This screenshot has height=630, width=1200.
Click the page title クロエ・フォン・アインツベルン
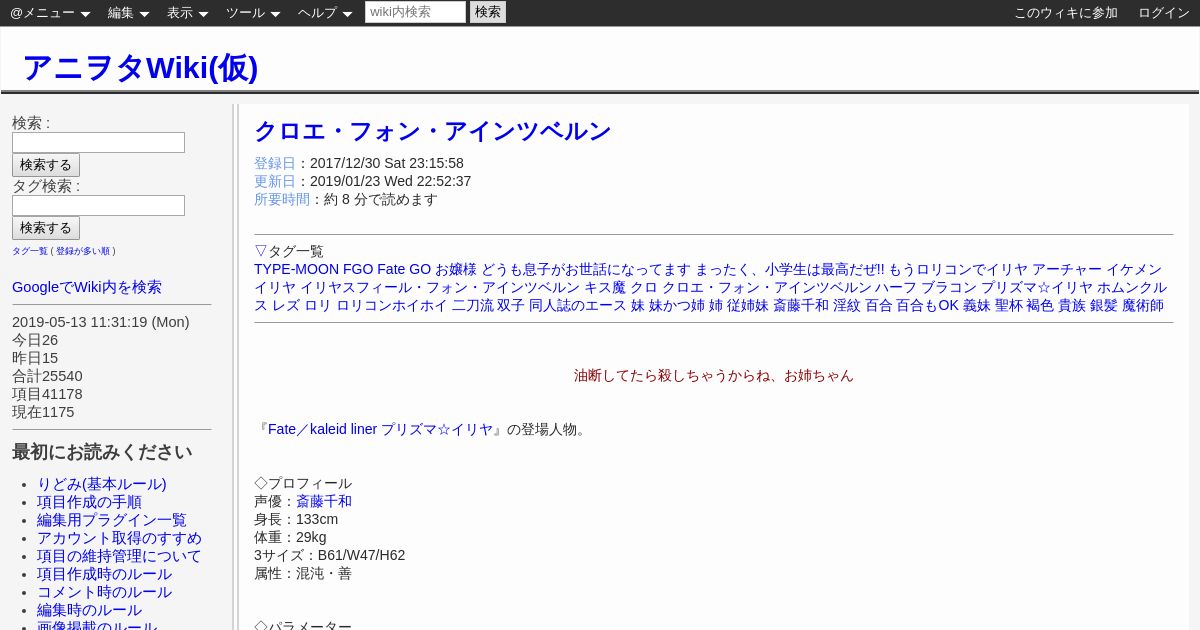(432, 131)
